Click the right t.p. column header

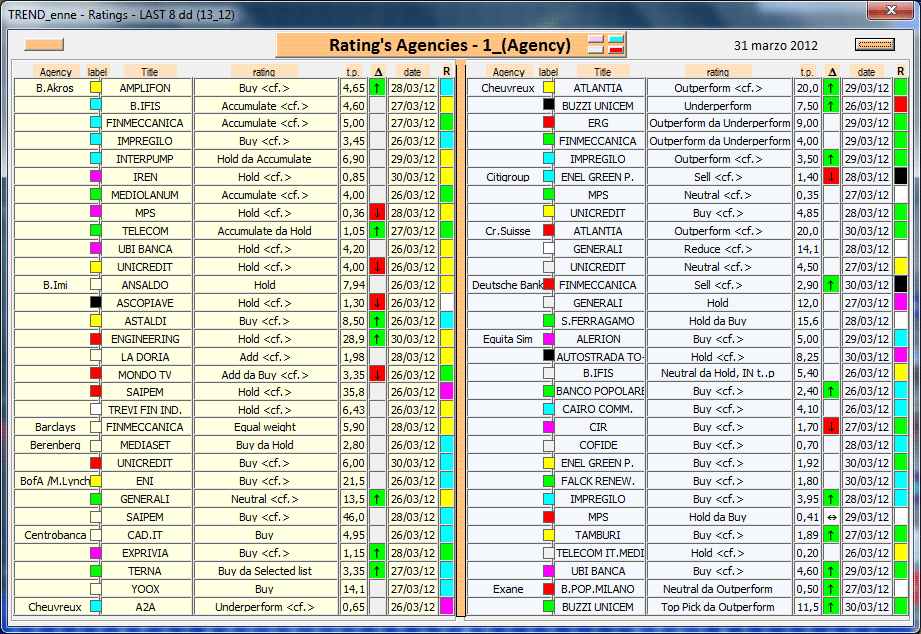[x=807, y=72]
